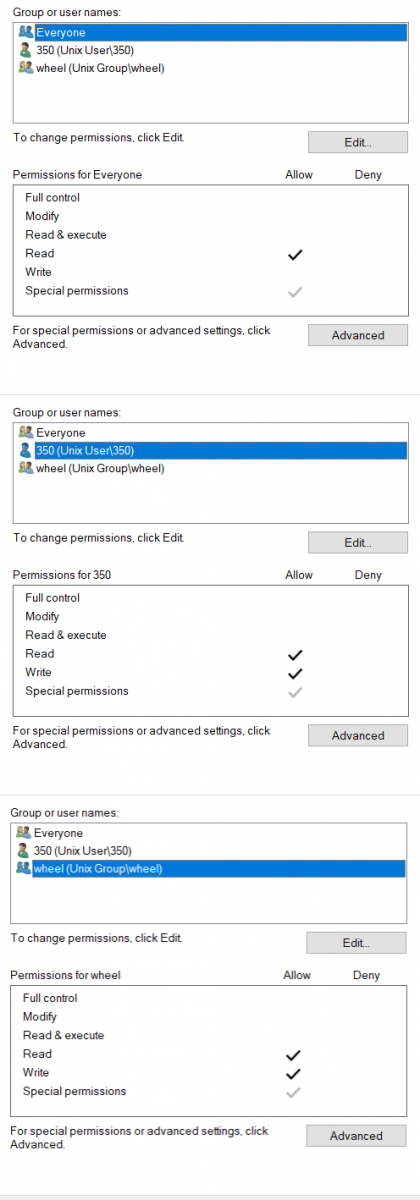Click the Everyone group icon above Permissions for wheel
The height and width of the screenshot is (1200, 420).
coord(24,833)
